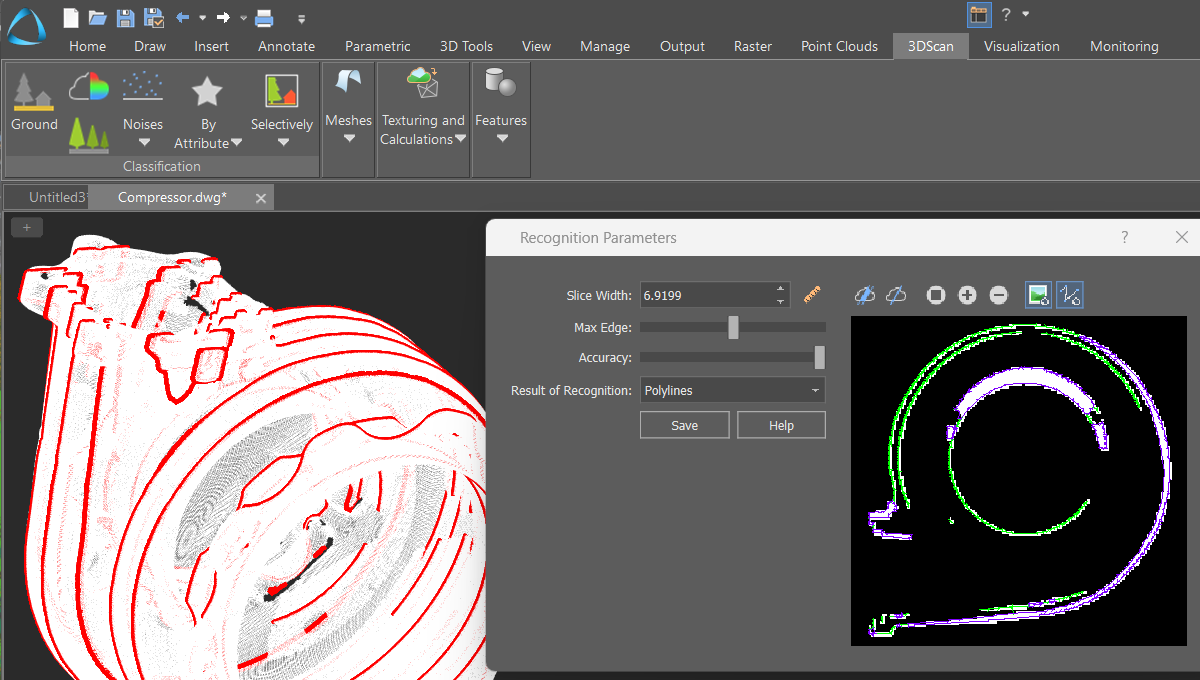Click the measure ruler icon beside Slice Width
This screenshot has width=1200, height=680.
[812, 295]
